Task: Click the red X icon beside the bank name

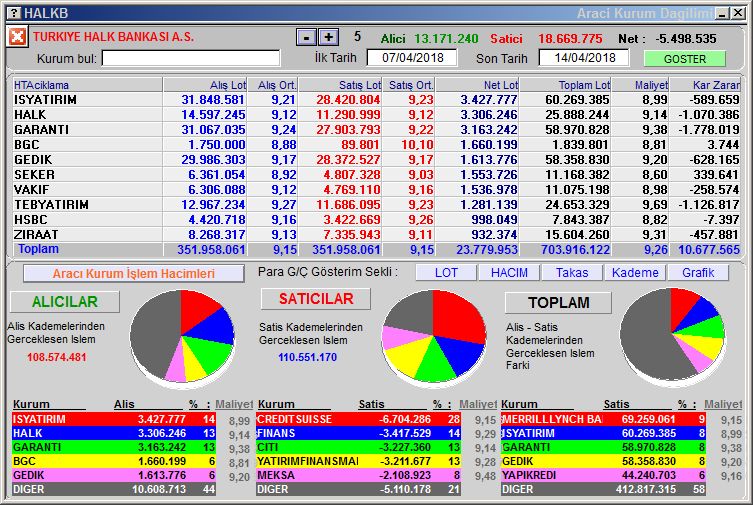Action: [17, 36]
